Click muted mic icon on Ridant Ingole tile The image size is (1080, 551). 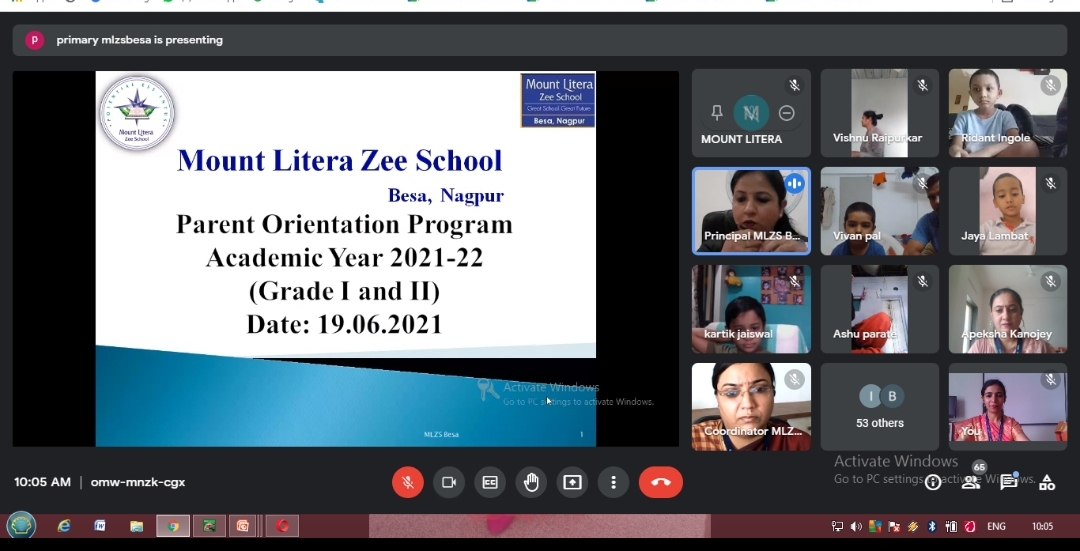1050,85
